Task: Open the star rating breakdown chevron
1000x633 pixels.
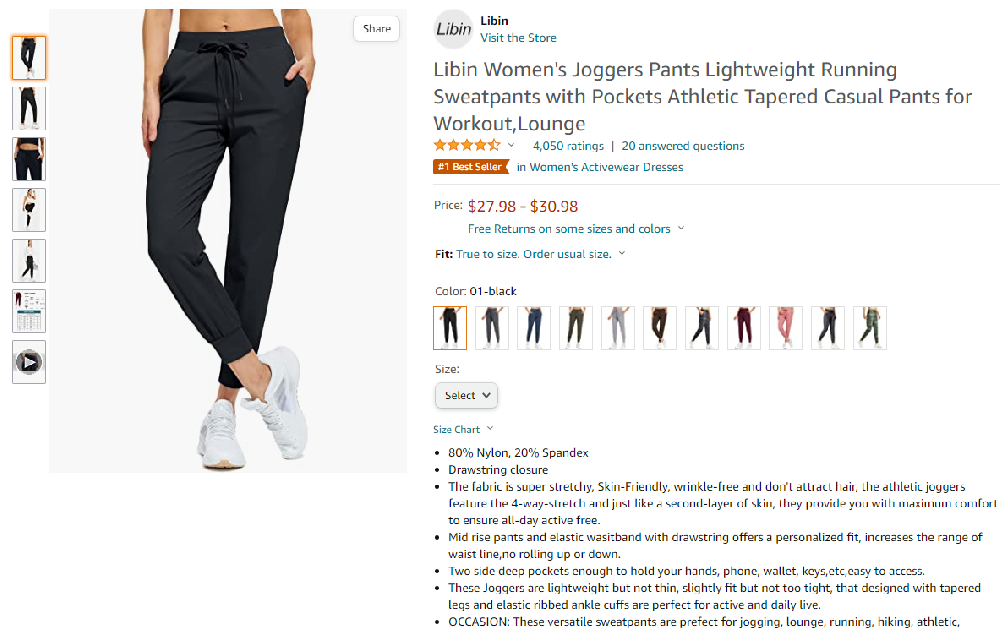Action: [x=511, y=145]
